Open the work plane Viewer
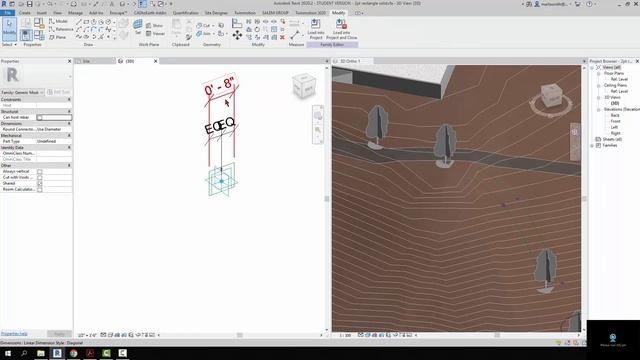 (x=155, y=33)
